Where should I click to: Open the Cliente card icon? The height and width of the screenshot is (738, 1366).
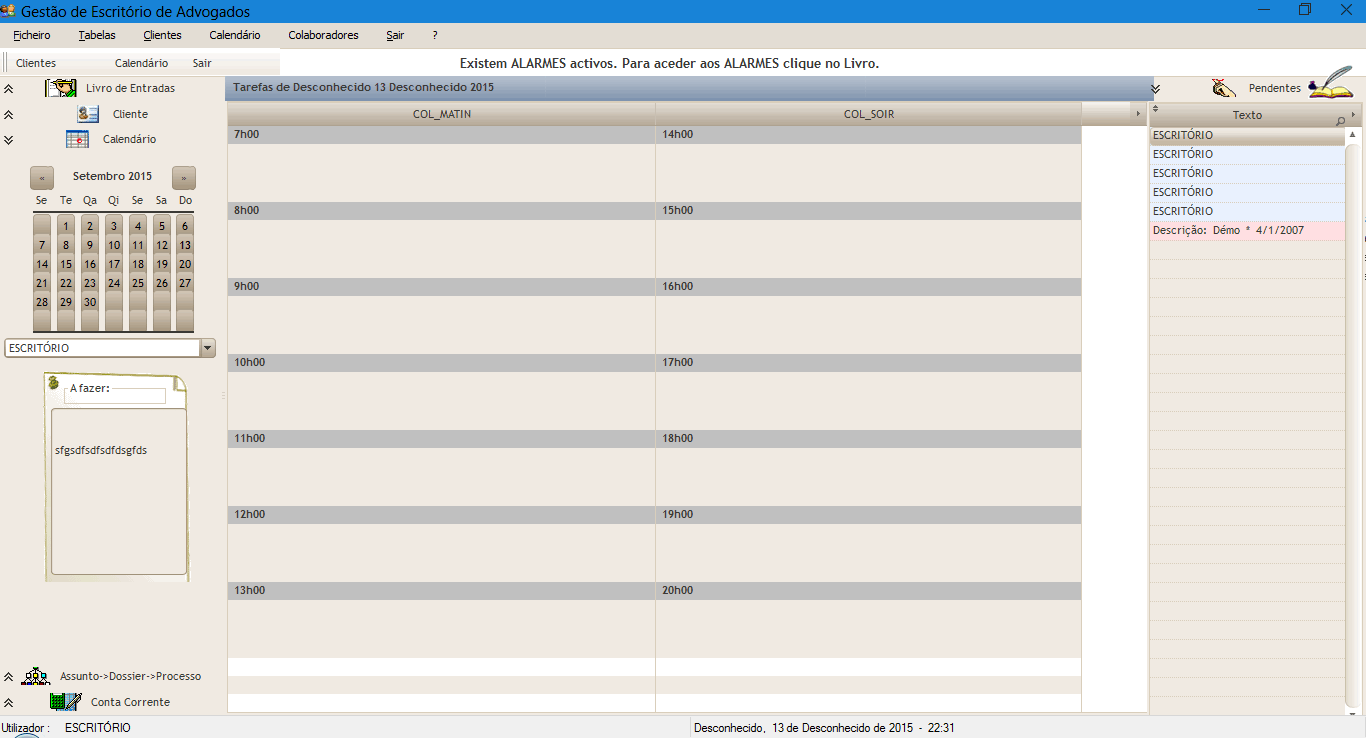(x=88, y=114)
